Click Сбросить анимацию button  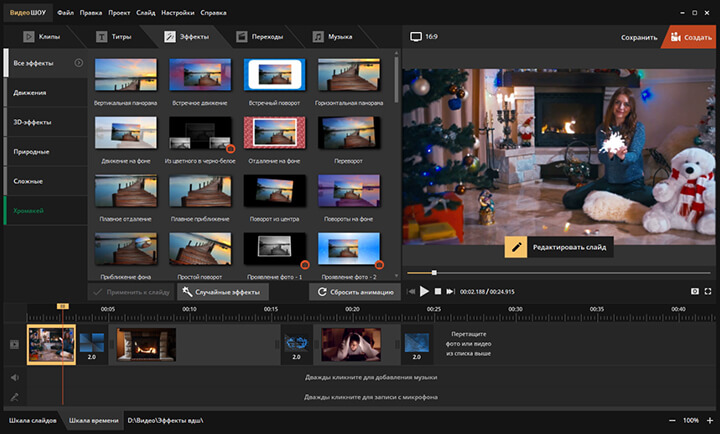click(x=354, y=292)
